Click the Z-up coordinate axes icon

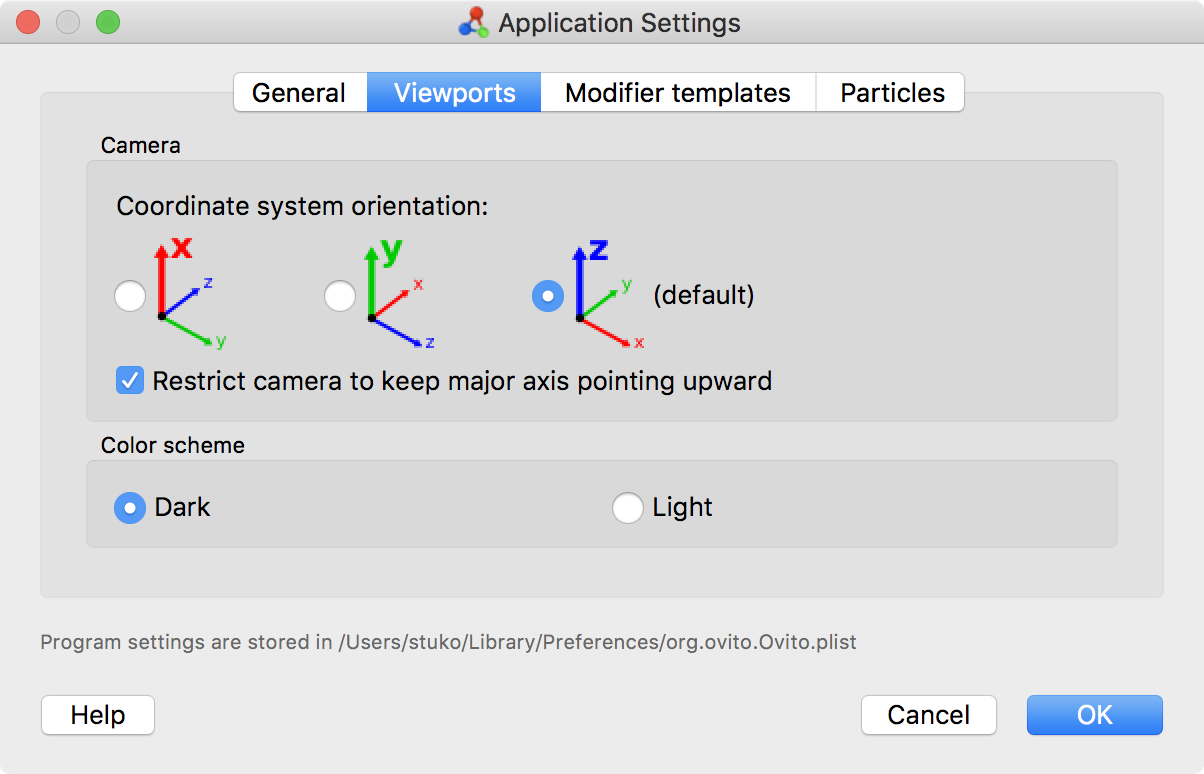pyautogui.click(x=606, y=293)
